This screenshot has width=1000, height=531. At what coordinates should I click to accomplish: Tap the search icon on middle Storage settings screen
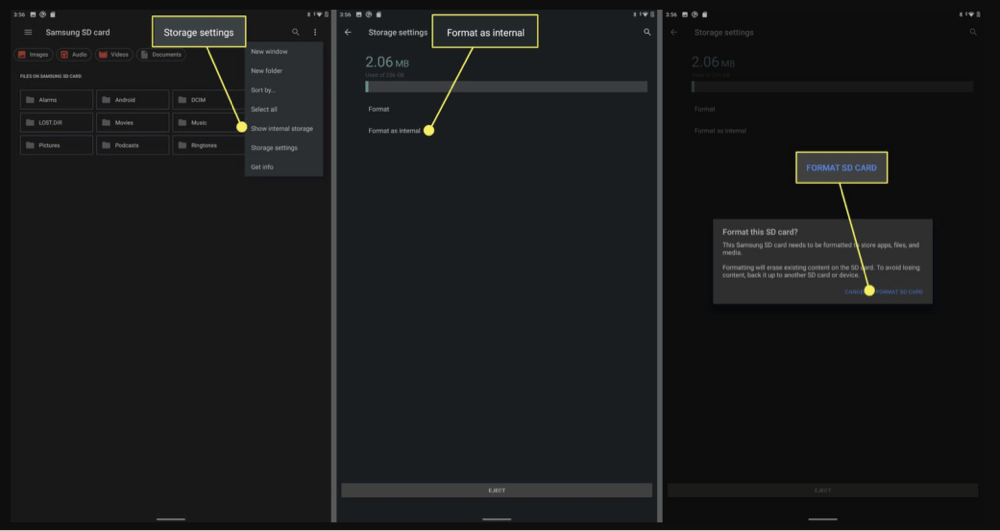(647, 33)
